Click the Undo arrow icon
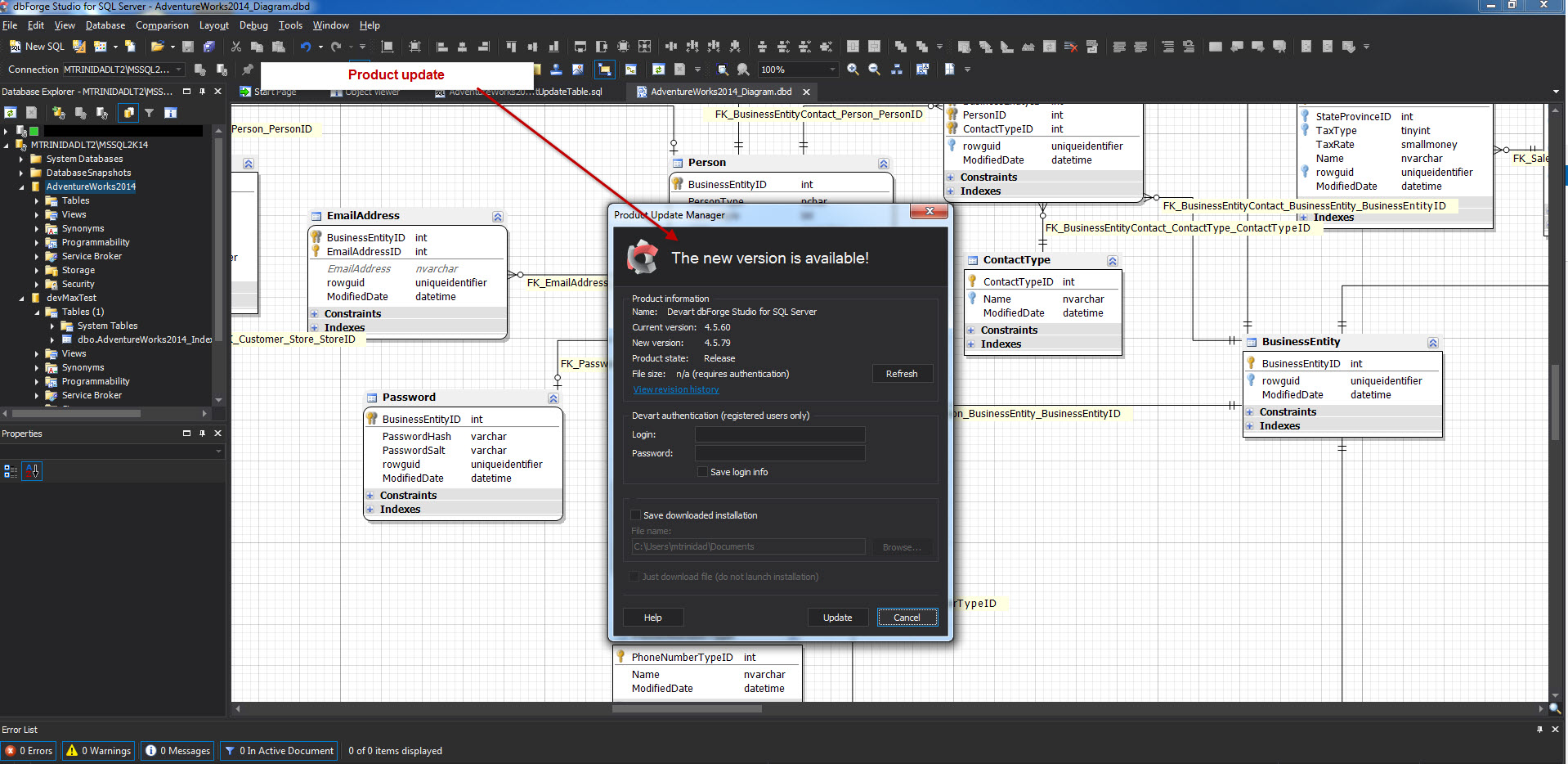1568x764 pixels. (306, 47)
